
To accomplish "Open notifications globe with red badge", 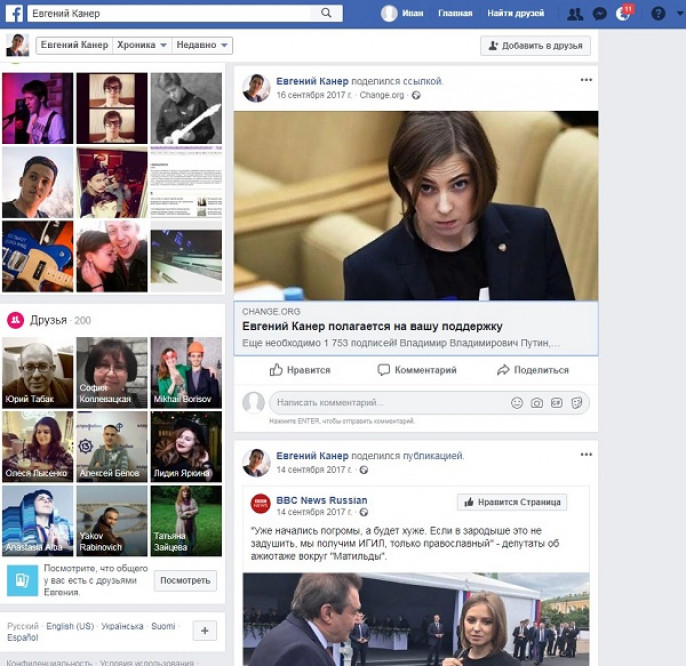I will click(623, 13).
